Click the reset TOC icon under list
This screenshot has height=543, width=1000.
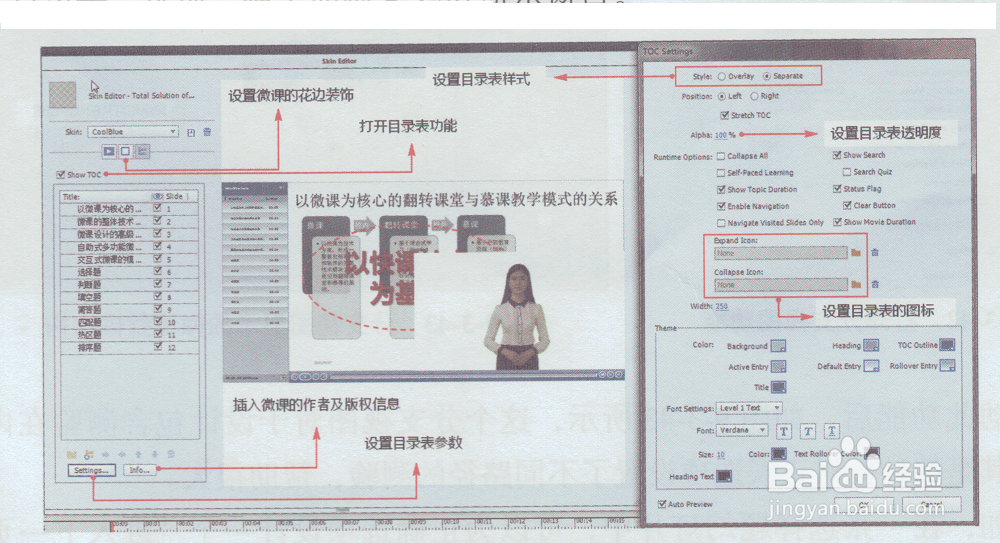pos(89,455)
